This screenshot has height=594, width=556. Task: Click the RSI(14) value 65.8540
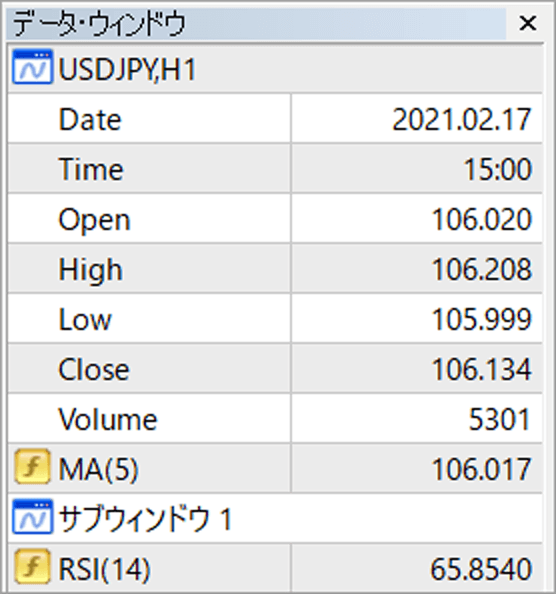click(481, 569)
